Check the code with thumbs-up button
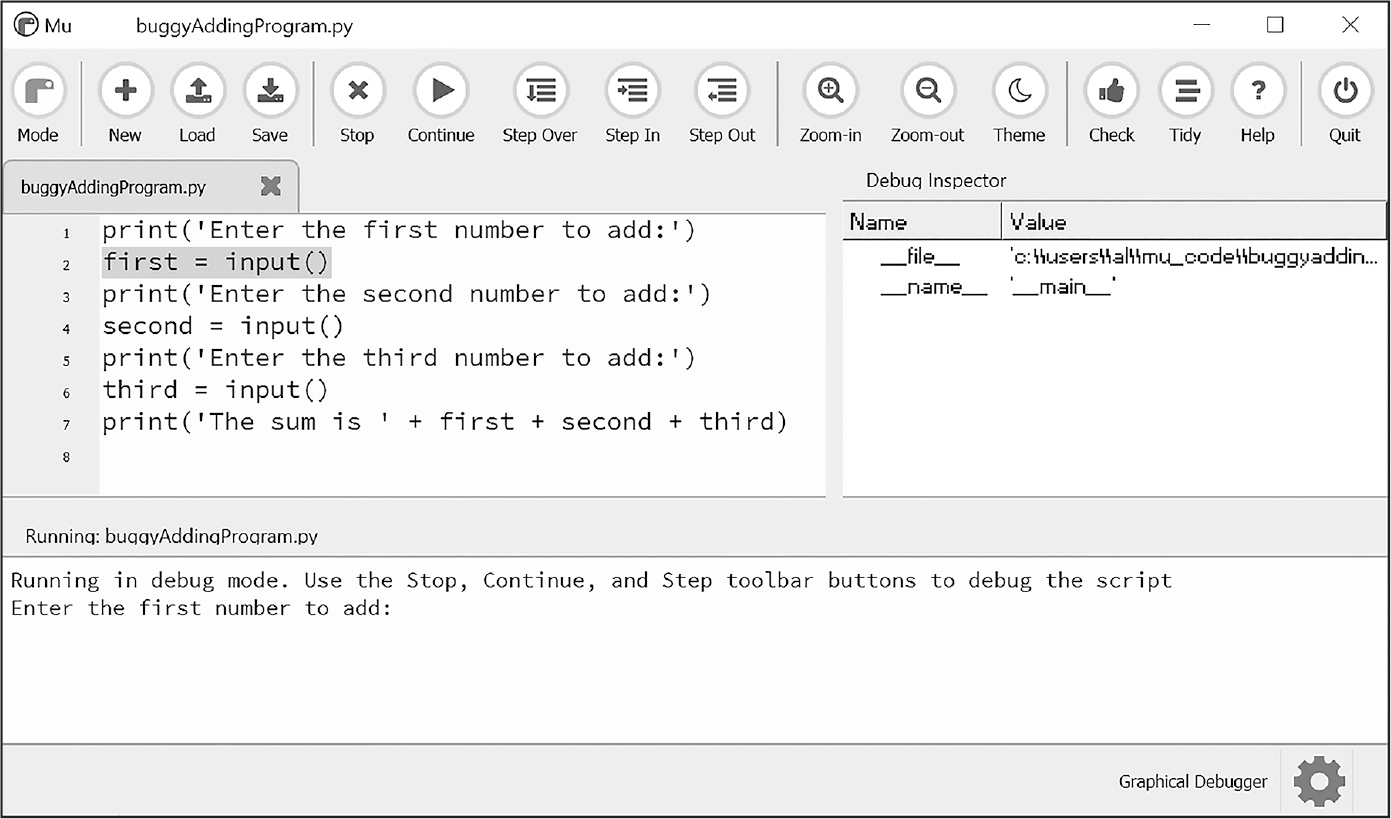 coord(1111,104)
